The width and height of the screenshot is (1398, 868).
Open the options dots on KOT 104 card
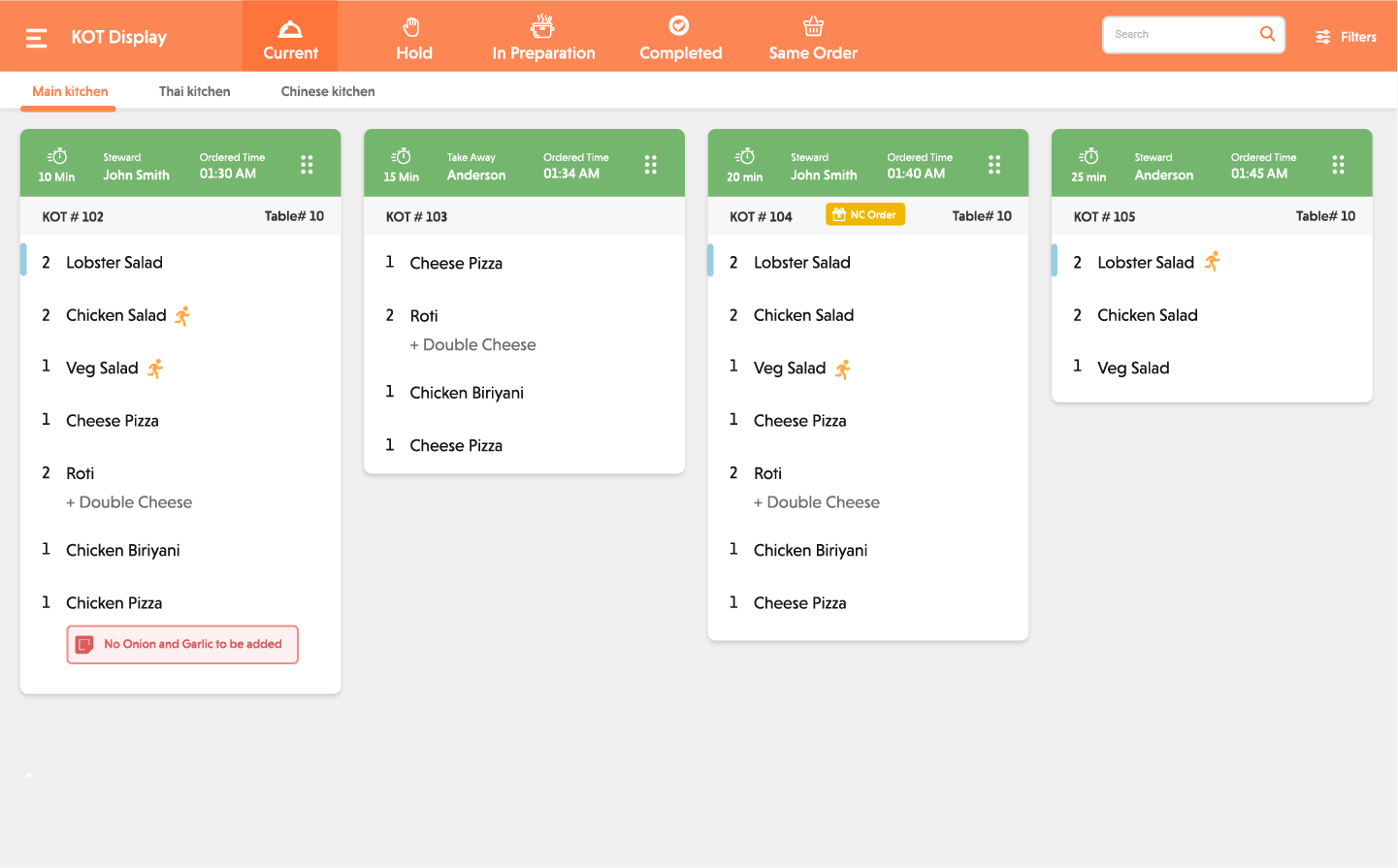pyautogui.click(x=994, y=165)
